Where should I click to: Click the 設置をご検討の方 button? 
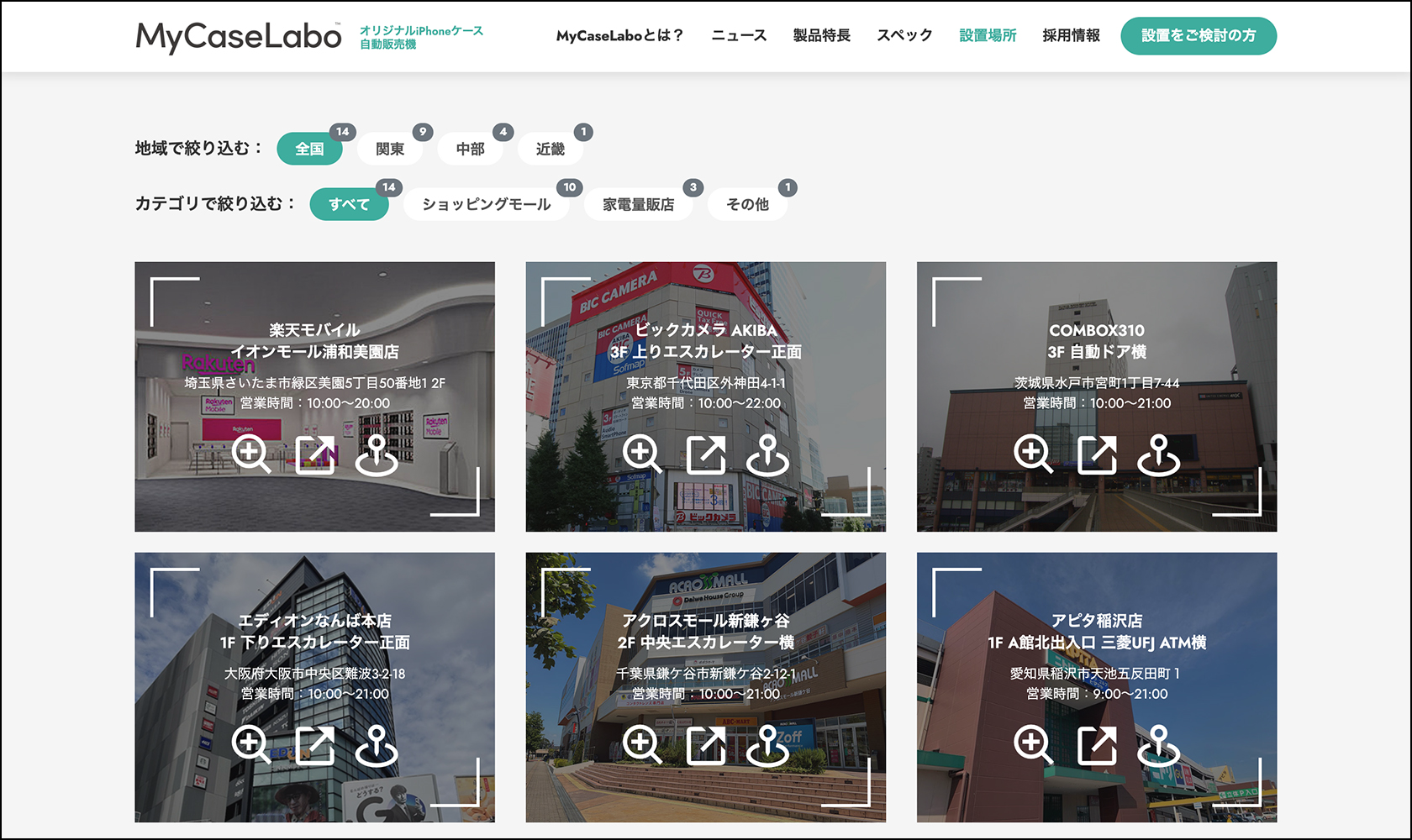[1198, 35]
